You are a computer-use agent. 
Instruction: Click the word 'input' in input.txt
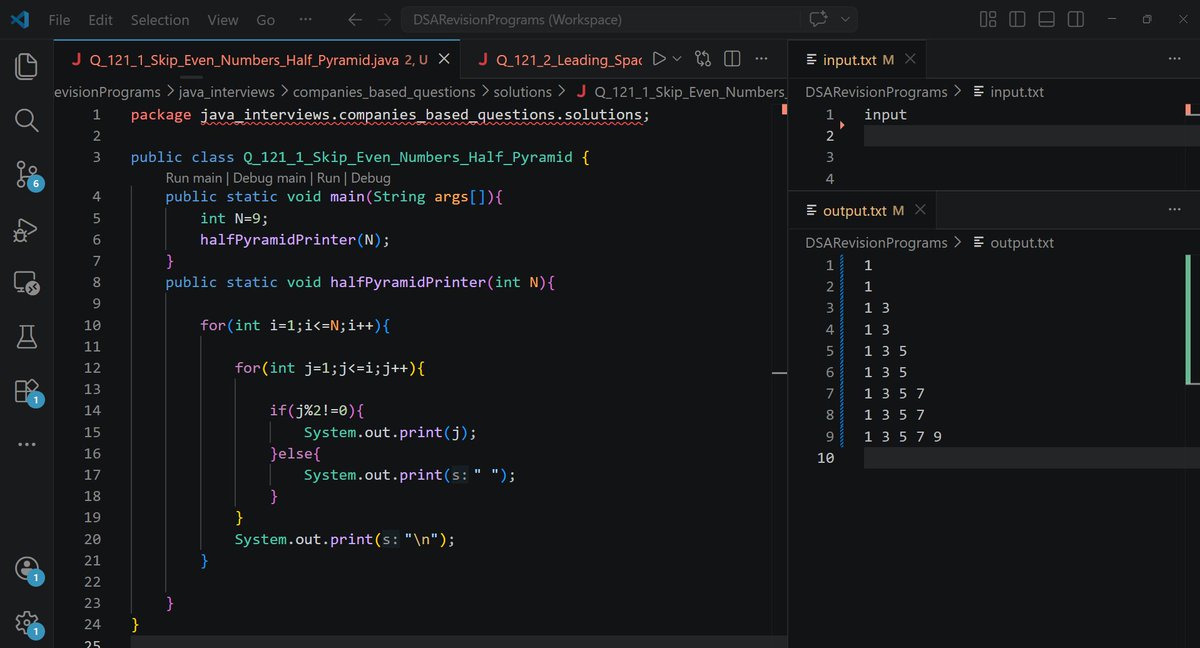(x=885, y=114)
